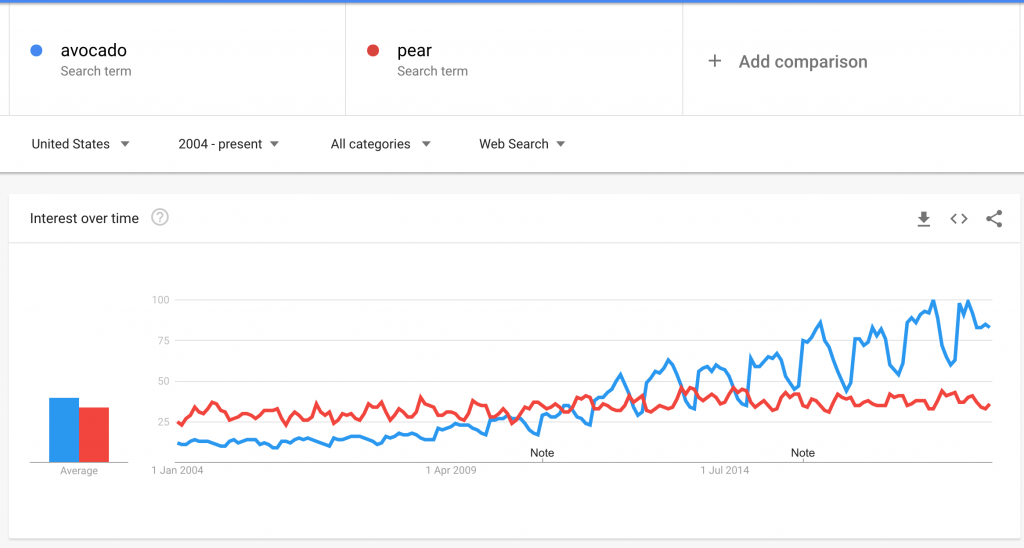Click the red pear color dot
Screen dimensions: 1024x548
373,50
